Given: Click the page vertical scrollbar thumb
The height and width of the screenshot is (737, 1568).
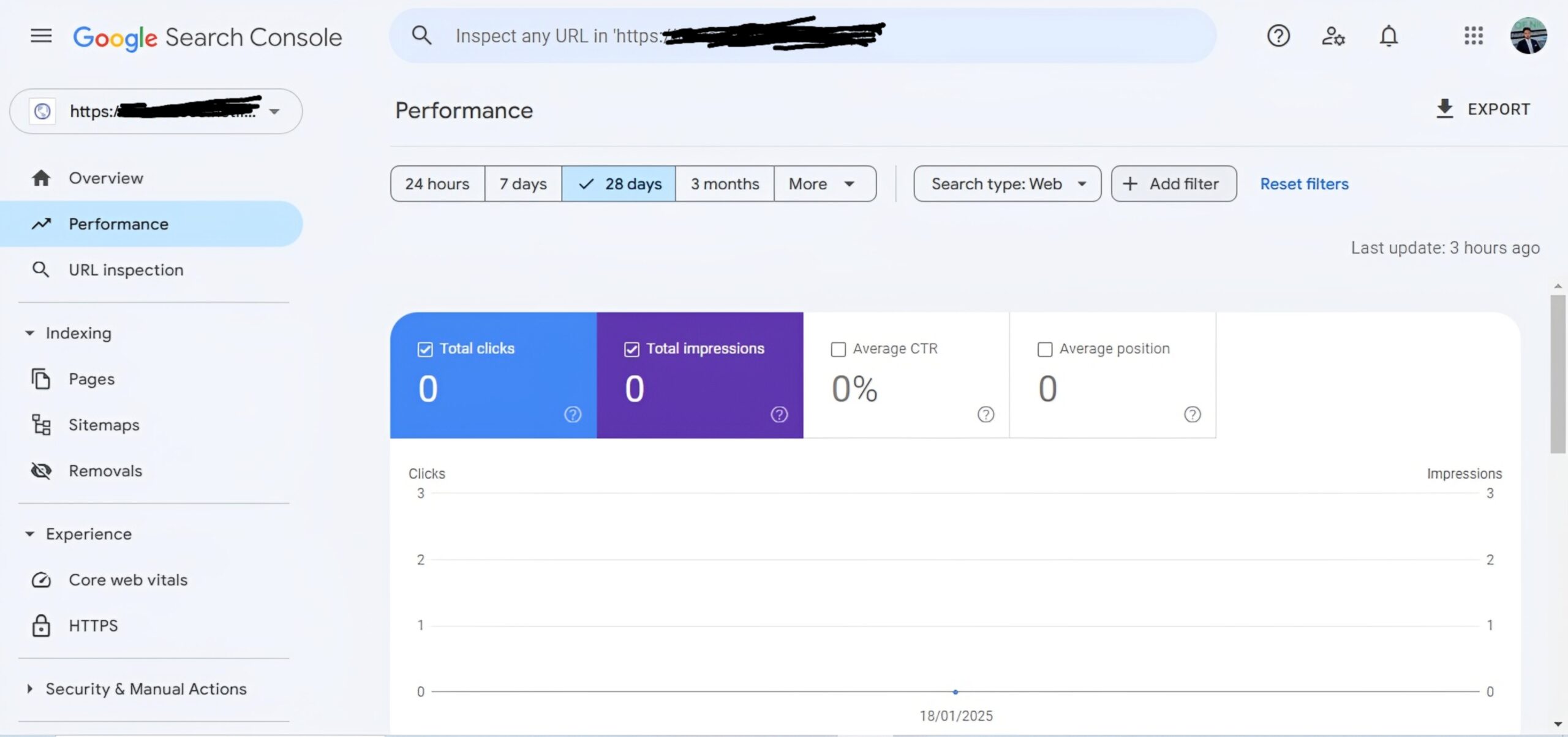Looking at the screenshot, I should (x=1558, y=374).
